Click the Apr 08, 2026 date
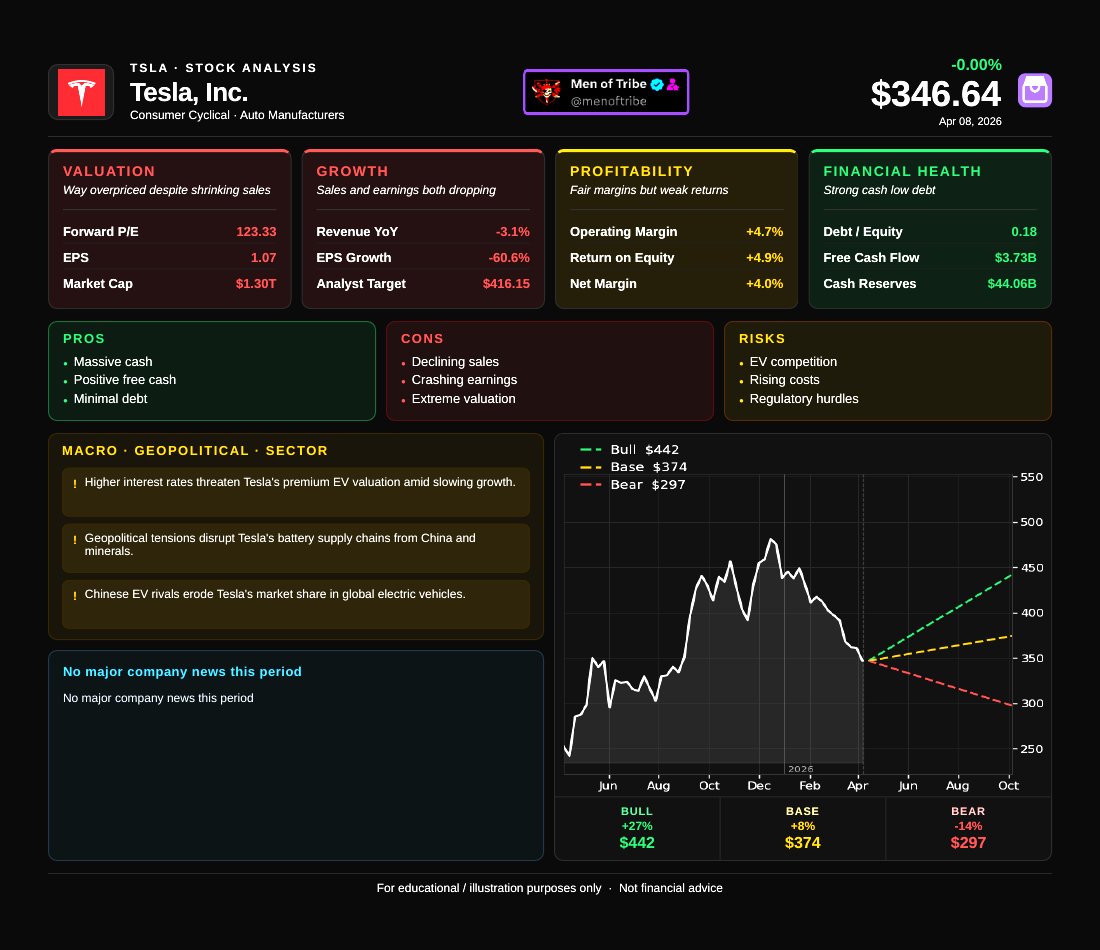The height and width of the screenshot is (950, 1100). (970, 121)
